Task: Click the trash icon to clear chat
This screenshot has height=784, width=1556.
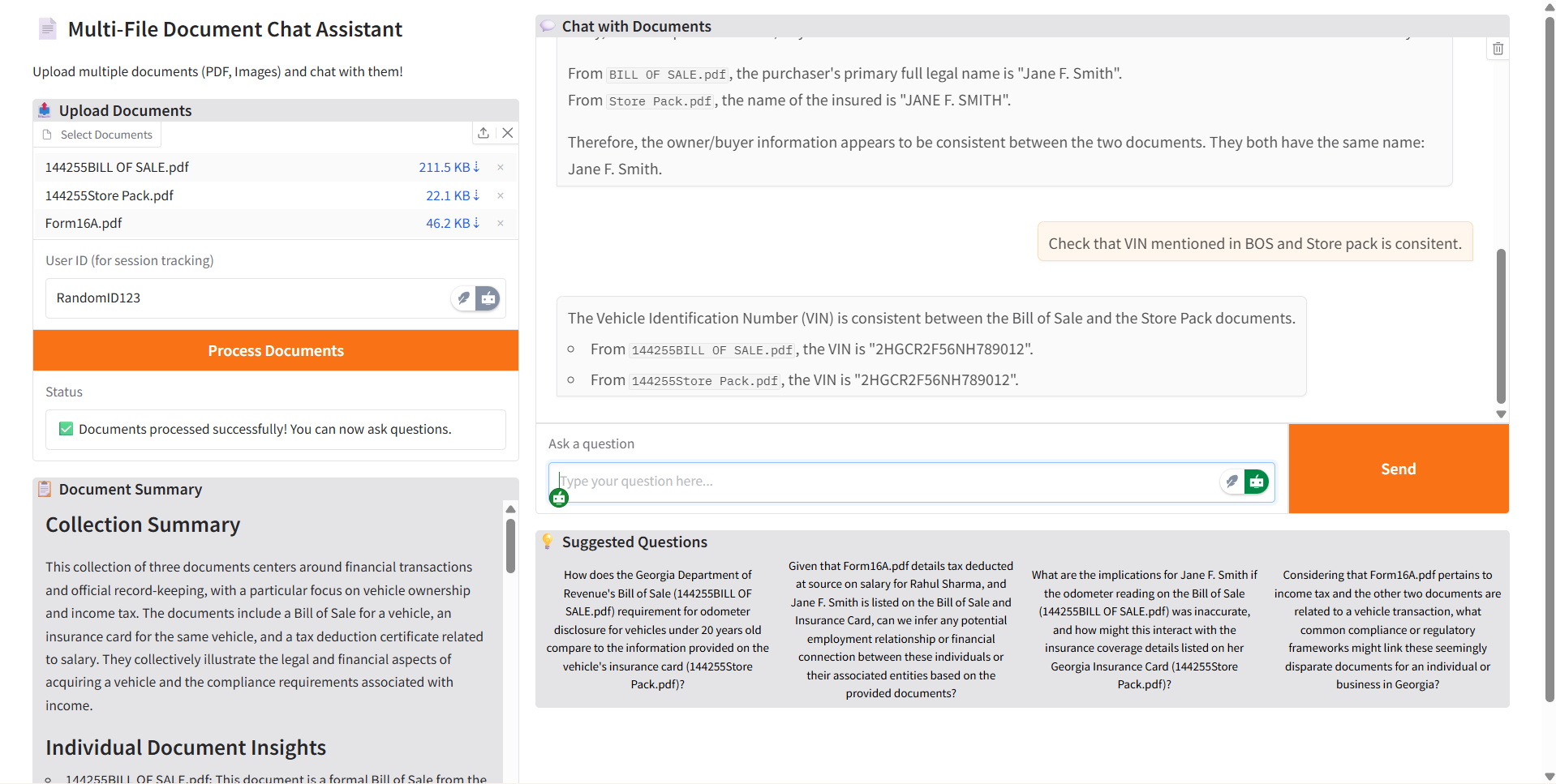Action: tap(1498, 49)
